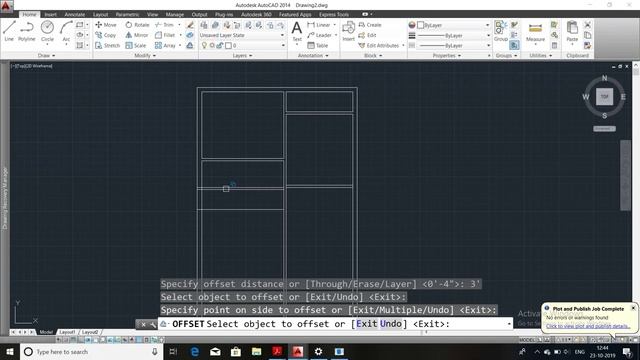
Task: Click the Table tool
Action: (318, 45)
